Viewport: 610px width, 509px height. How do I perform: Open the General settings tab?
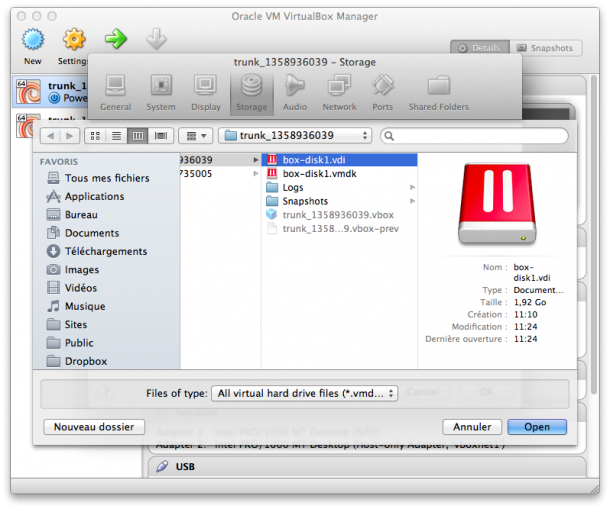click(116, 93)
